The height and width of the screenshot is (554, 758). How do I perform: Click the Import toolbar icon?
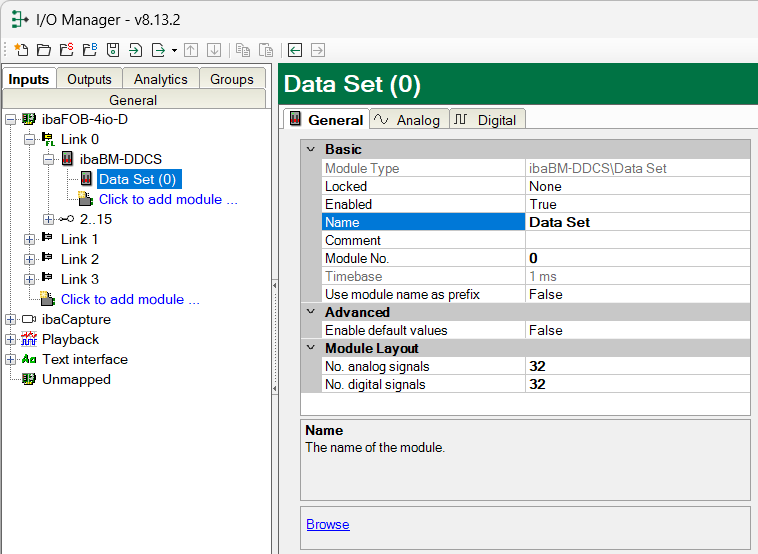coord(135,50)
